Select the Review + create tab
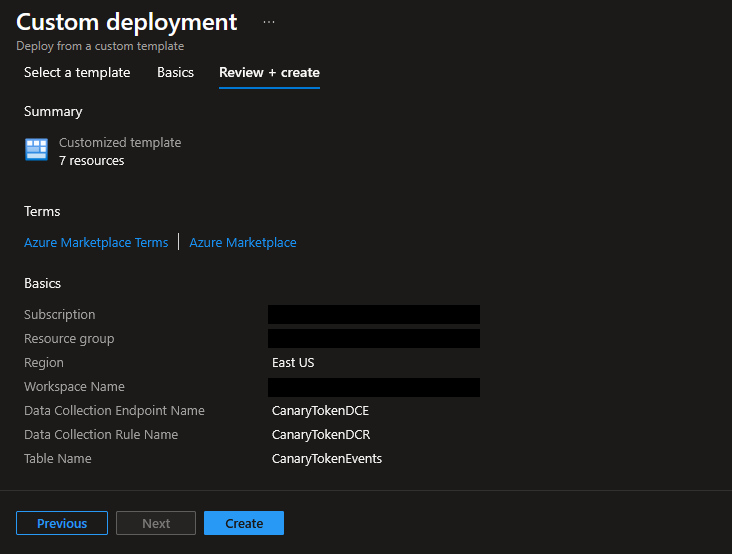The width and height of the screenshot is (732, 554). tap(269, 72)
